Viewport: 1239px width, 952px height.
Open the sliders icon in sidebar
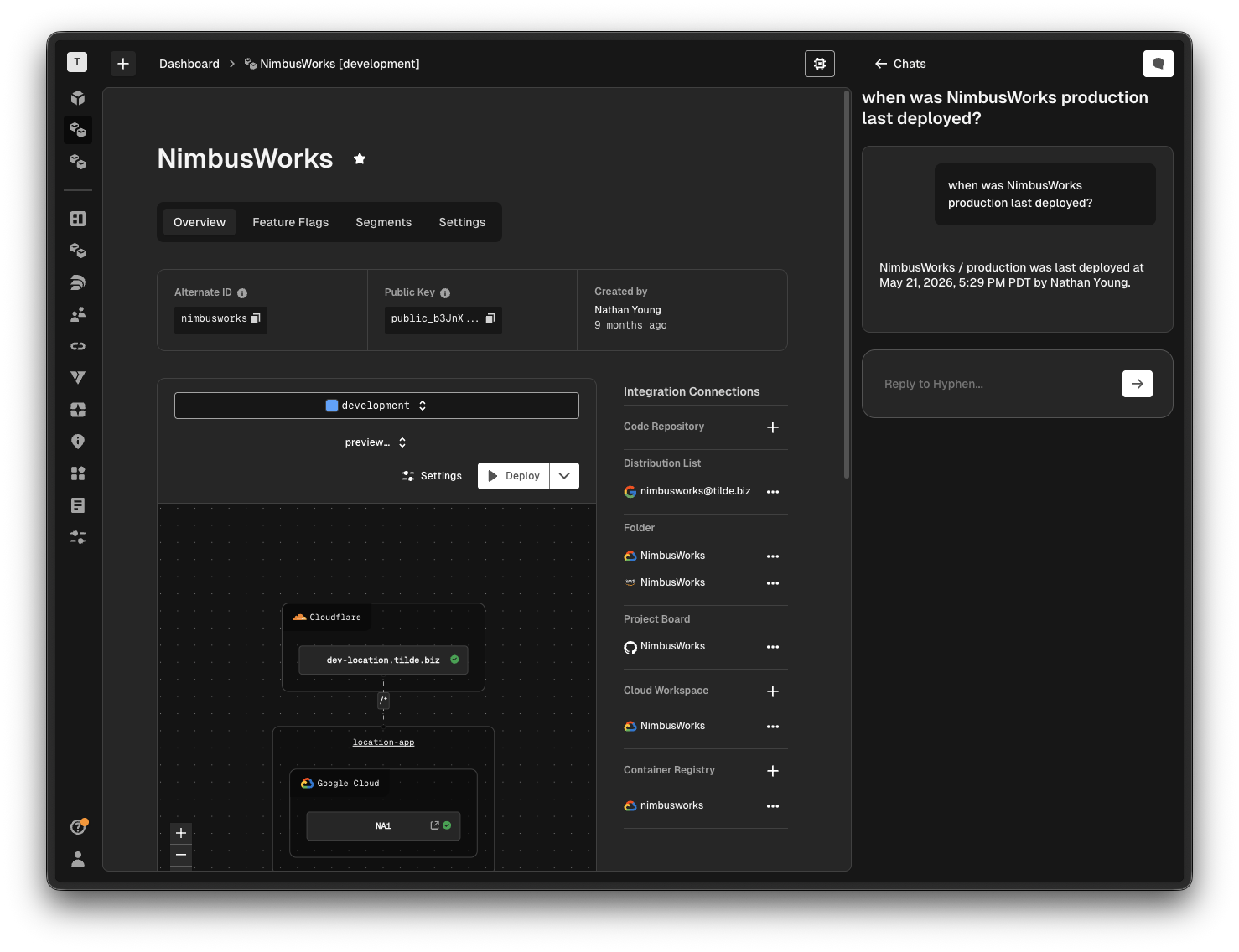click(78, 537)
